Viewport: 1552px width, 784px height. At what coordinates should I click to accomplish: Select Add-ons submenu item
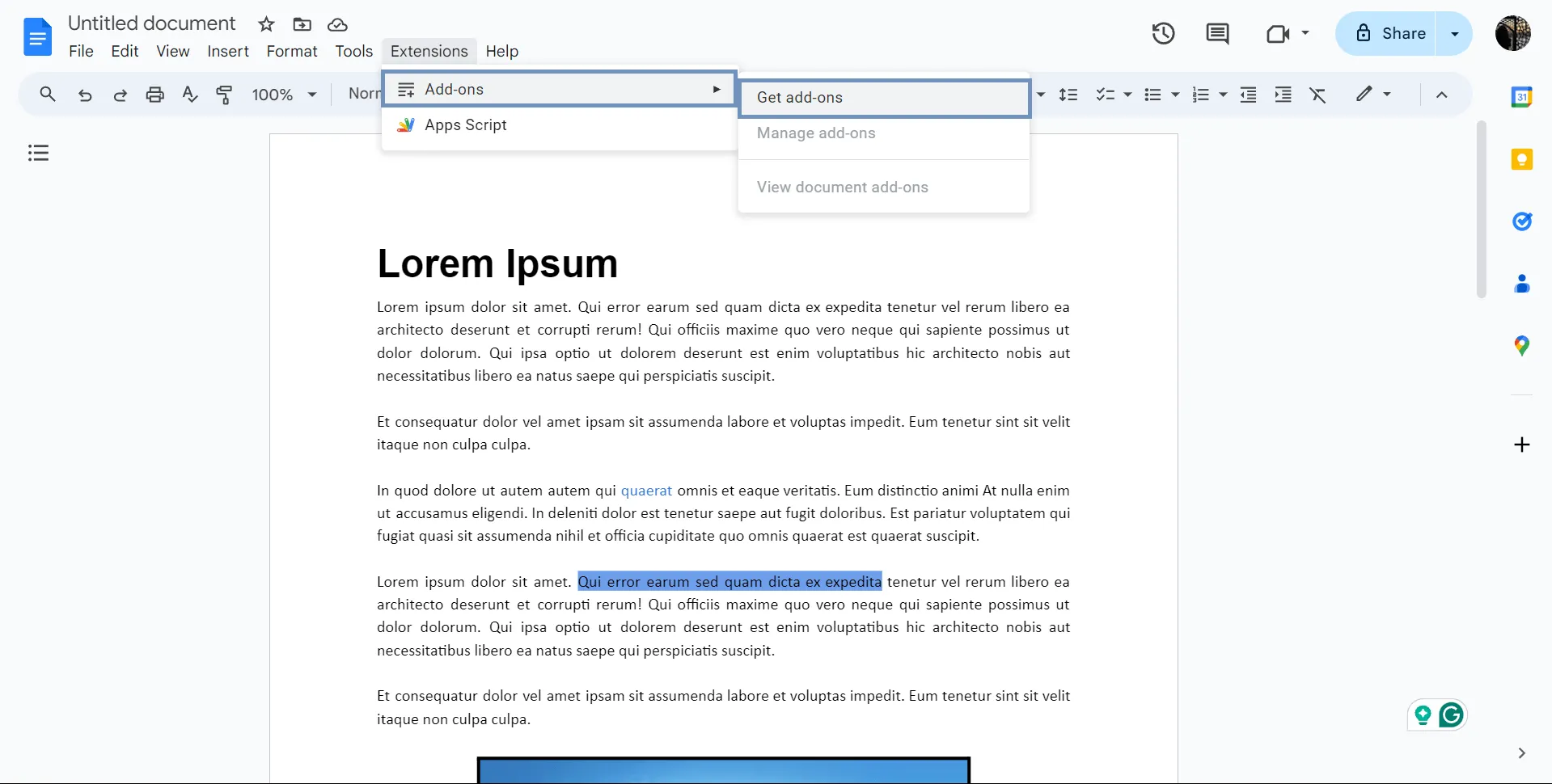559,89
